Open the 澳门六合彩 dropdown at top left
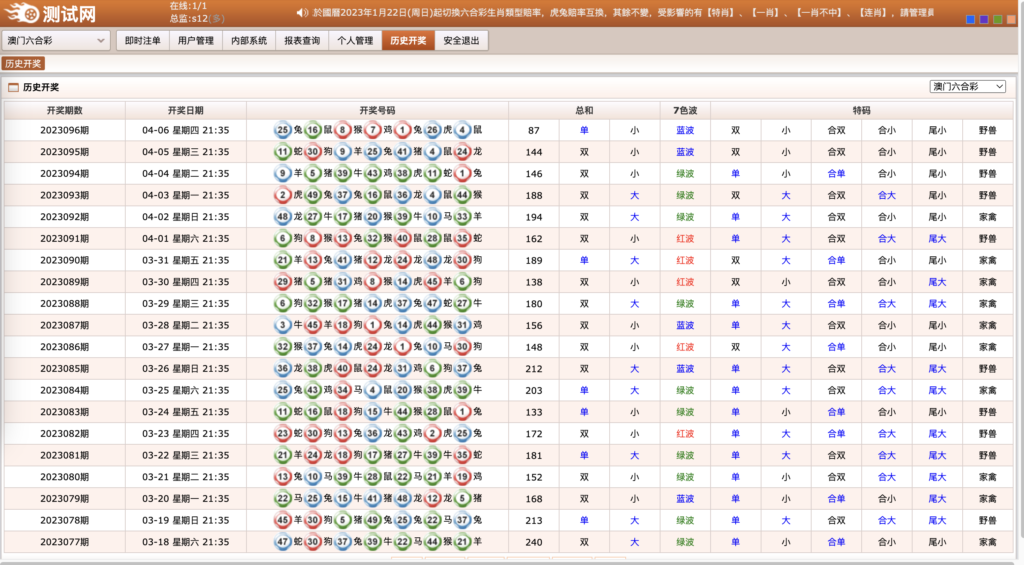This screenshot has width=1024, height=565. (55, 41)
